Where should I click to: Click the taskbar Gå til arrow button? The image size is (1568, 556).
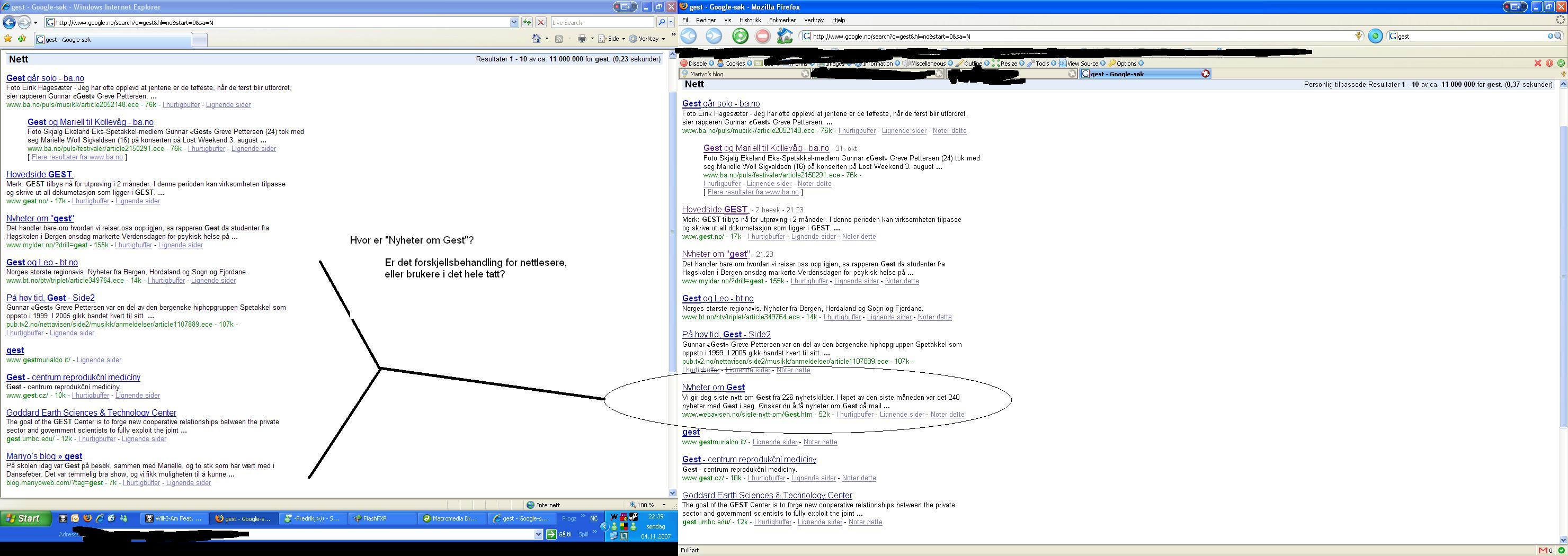click(551, 534)
